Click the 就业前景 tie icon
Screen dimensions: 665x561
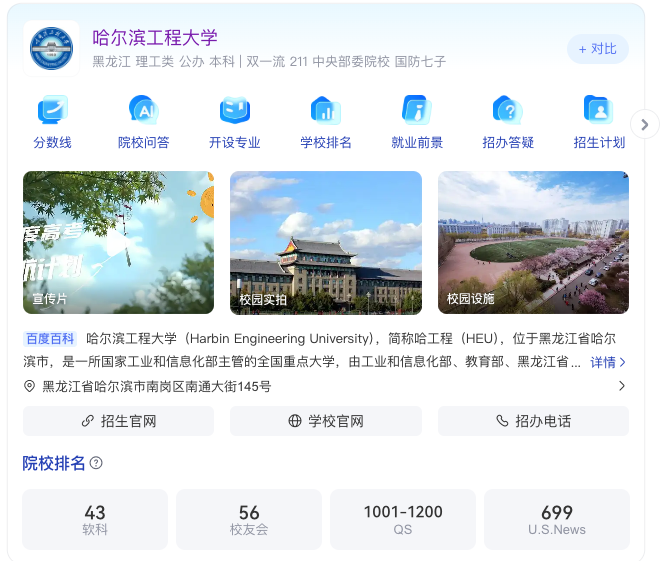417,109
